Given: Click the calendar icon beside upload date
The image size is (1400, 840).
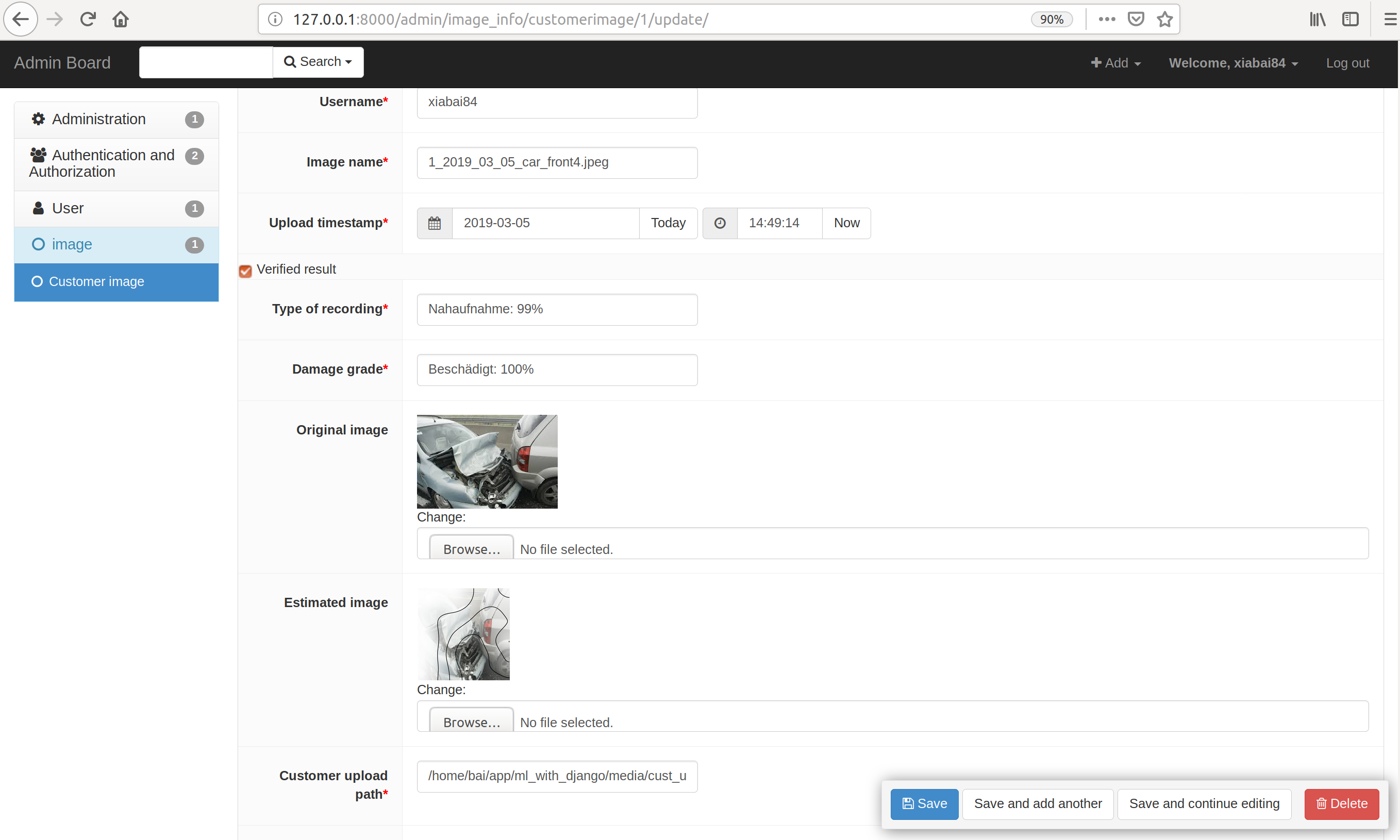Looking at the screenshot, I should click(x=434, y=223).
